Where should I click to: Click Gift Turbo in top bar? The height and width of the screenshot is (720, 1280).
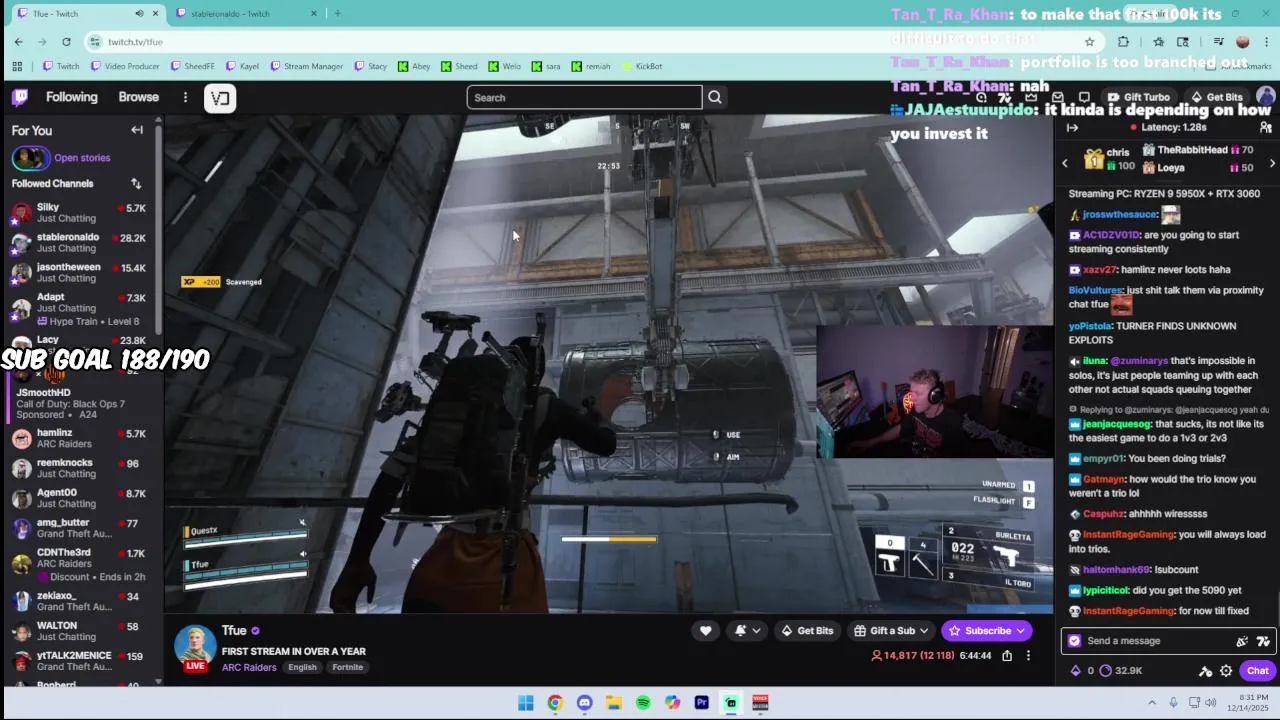click(1139, 97)
